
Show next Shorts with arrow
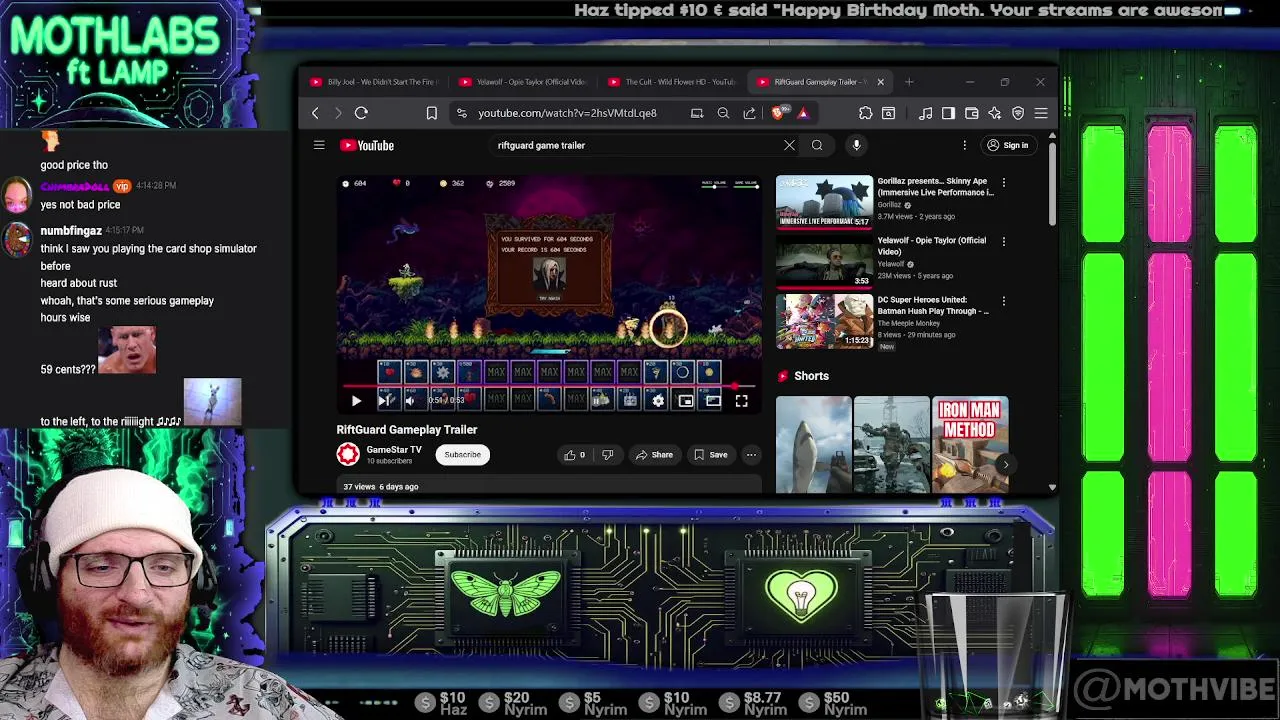tap(1005, 464)
